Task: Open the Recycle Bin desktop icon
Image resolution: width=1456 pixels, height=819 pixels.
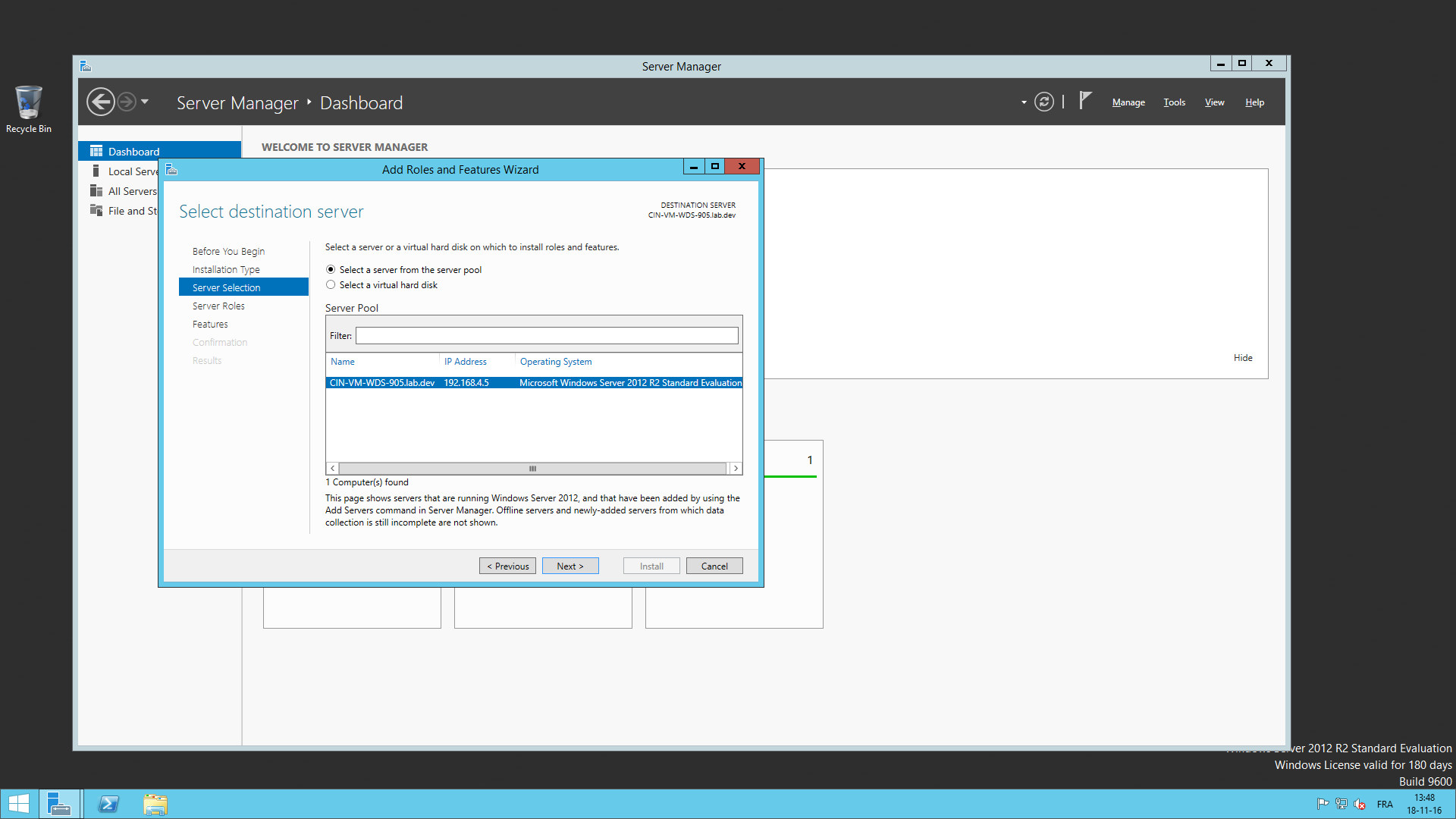Action: pyautogui.click(x=29, y=109)
